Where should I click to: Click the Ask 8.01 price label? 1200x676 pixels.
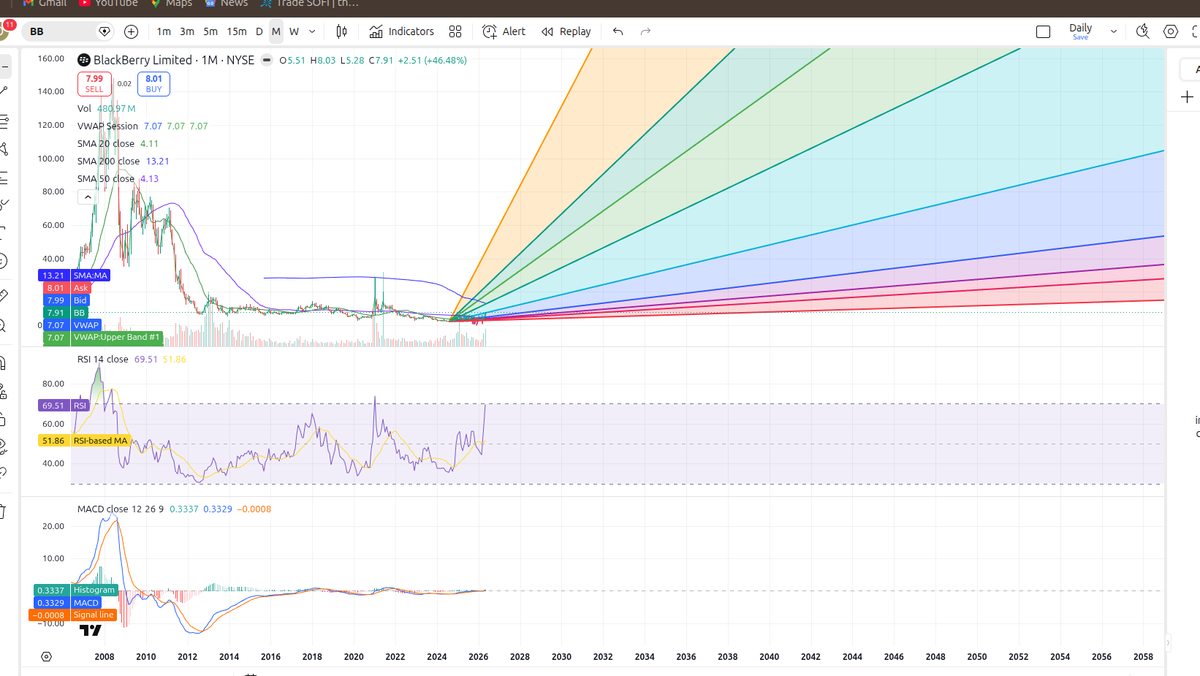coord(67,288)
